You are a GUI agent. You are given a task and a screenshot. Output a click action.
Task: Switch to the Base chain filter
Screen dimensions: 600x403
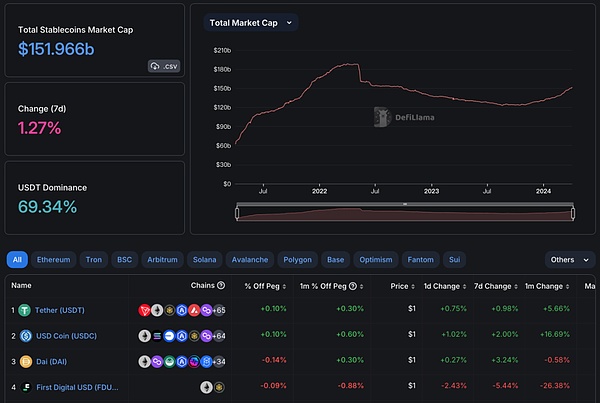click(x=335, y=259)
